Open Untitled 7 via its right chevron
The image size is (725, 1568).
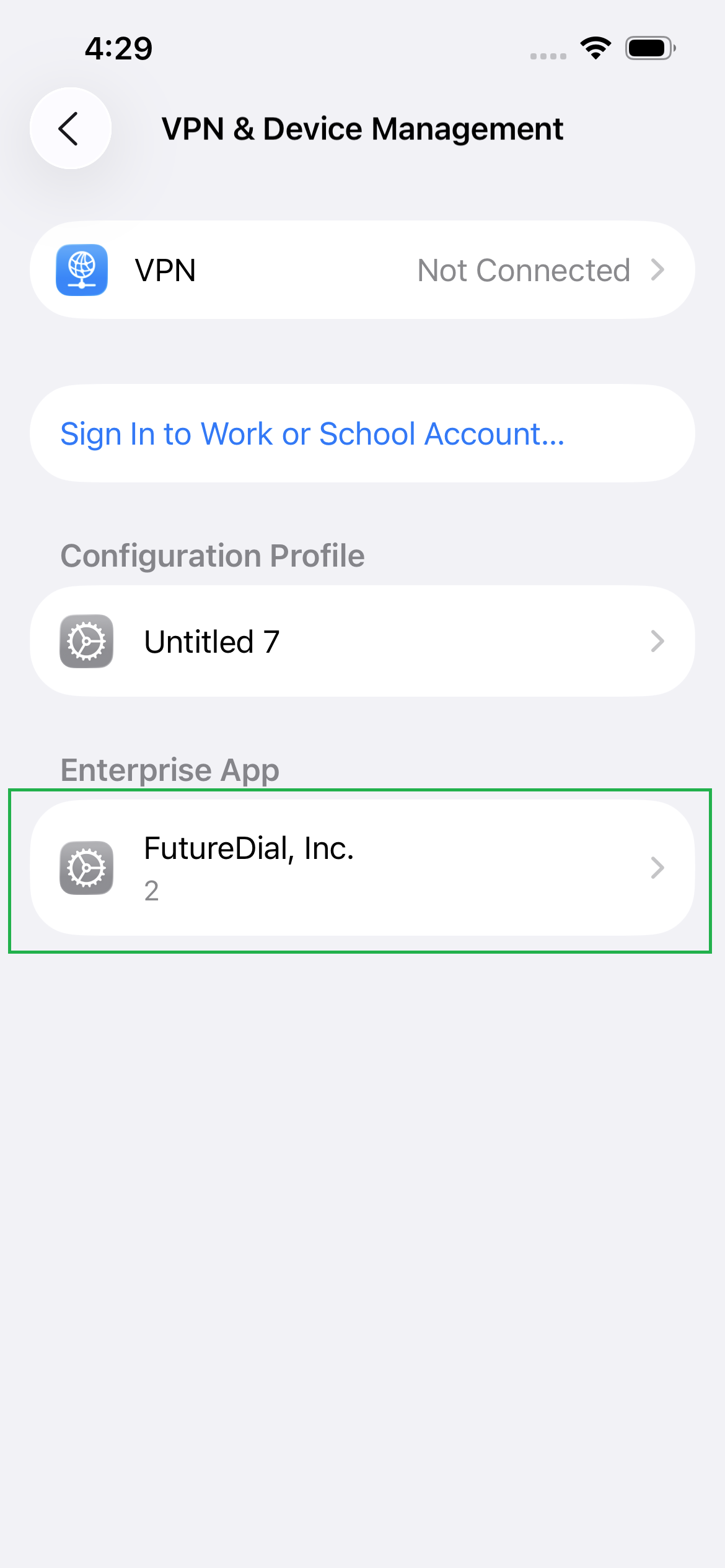coord(657,642)
